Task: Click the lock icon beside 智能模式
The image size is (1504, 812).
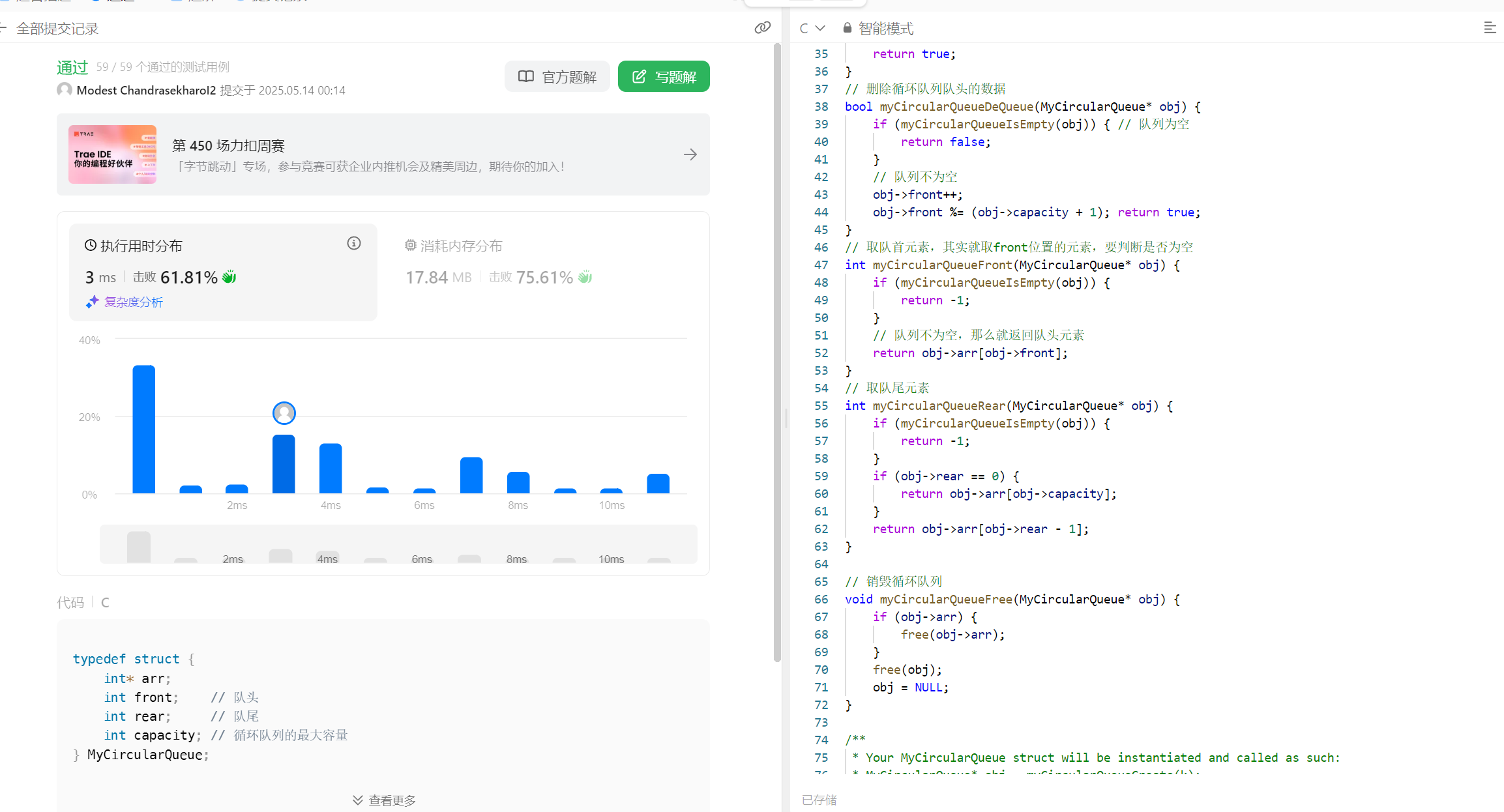Action: [847, 28]
